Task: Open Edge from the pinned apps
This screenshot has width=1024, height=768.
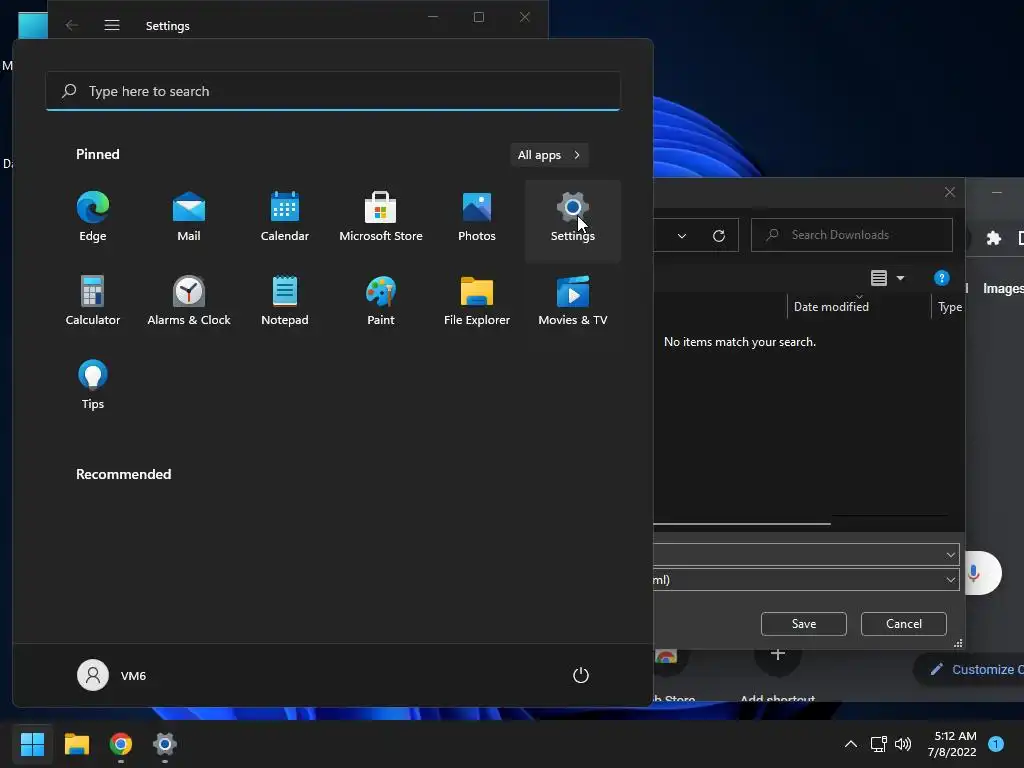Action: pos(93,217)
